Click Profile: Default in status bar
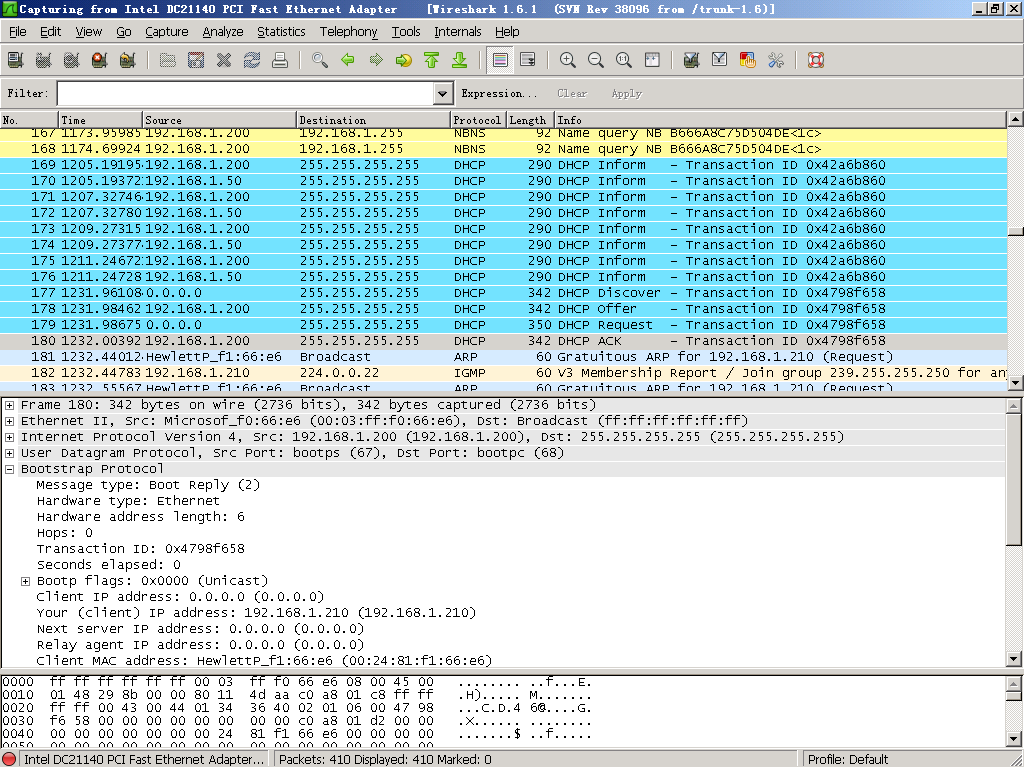The height and width of the screenshot is (768, 1024). click(848, 759)
